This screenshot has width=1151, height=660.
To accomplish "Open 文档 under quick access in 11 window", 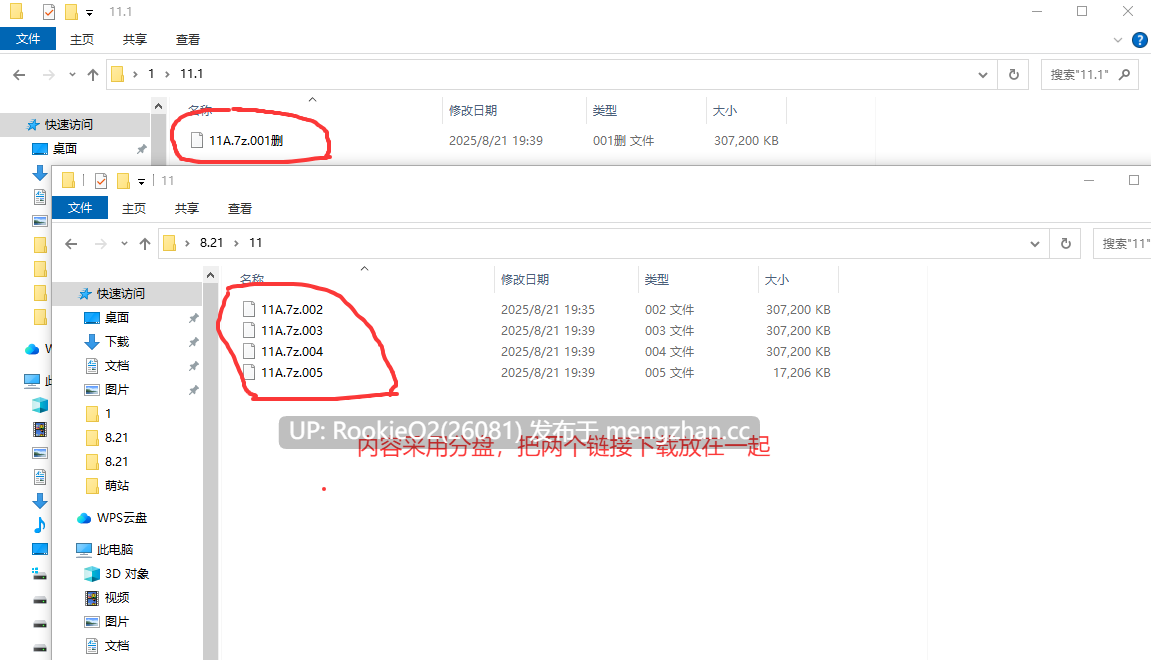I will pyautogui.click(x=117, y=366).
